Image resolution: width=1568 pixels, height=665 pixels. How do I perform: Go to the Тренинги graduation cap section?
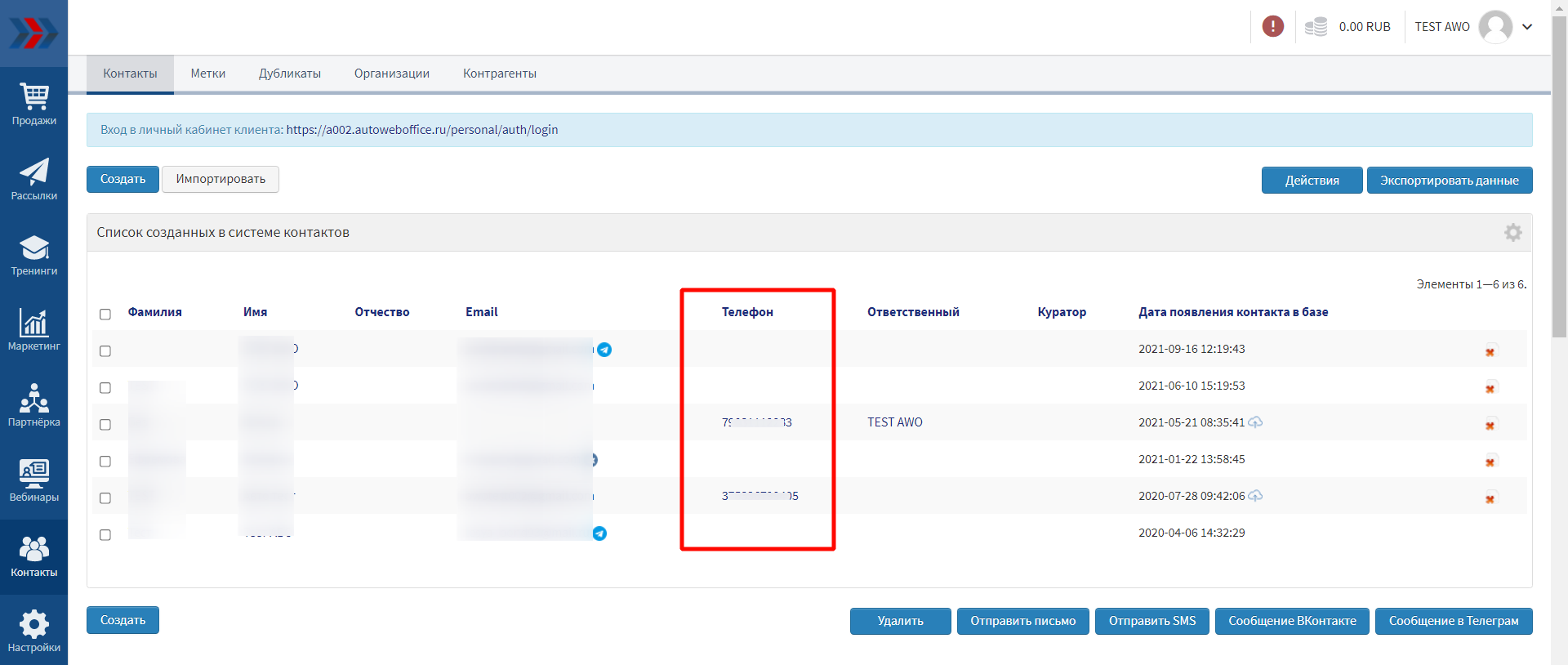33,255
